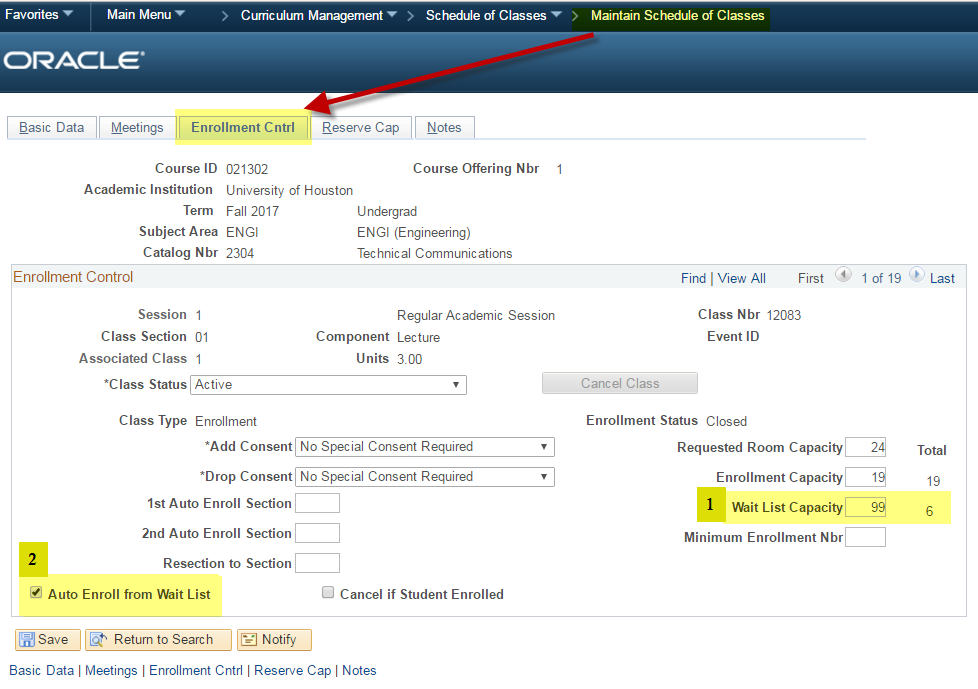Click the Wait List Capacity field
The height and width of the screenshot is (689, 978).
click(x=865, y=507)
